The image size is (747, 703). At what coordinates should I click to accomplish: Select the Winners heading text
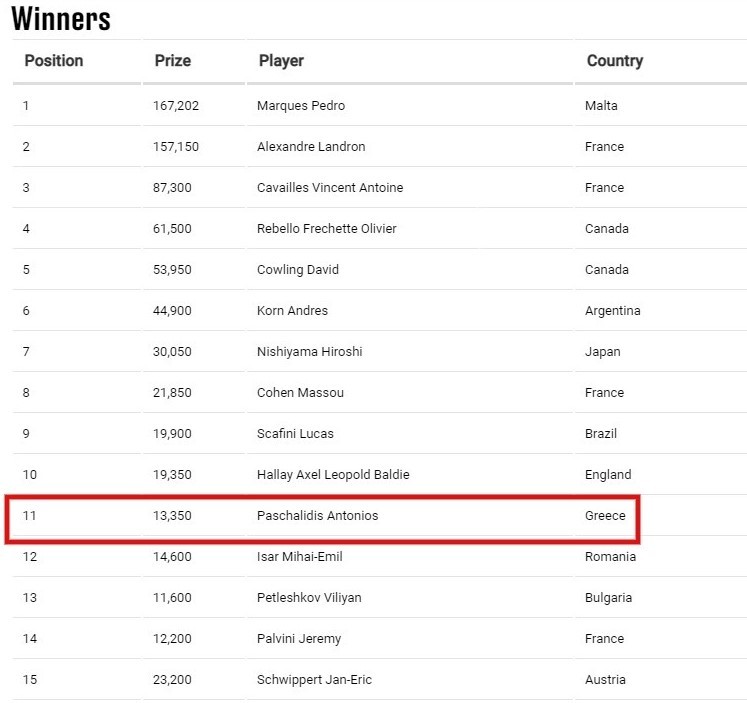[x=61, y=18]
